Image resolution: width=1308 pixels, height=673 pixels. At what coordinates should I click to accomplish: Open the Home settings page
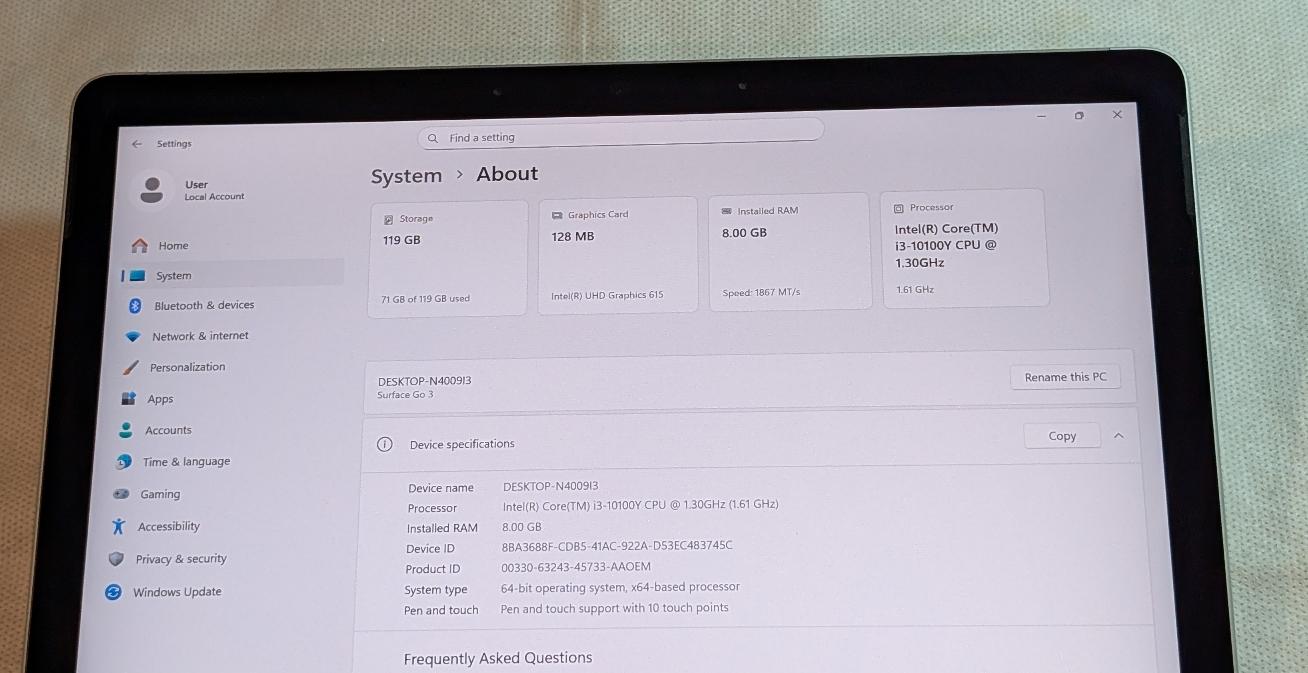(x=172, y=246)
